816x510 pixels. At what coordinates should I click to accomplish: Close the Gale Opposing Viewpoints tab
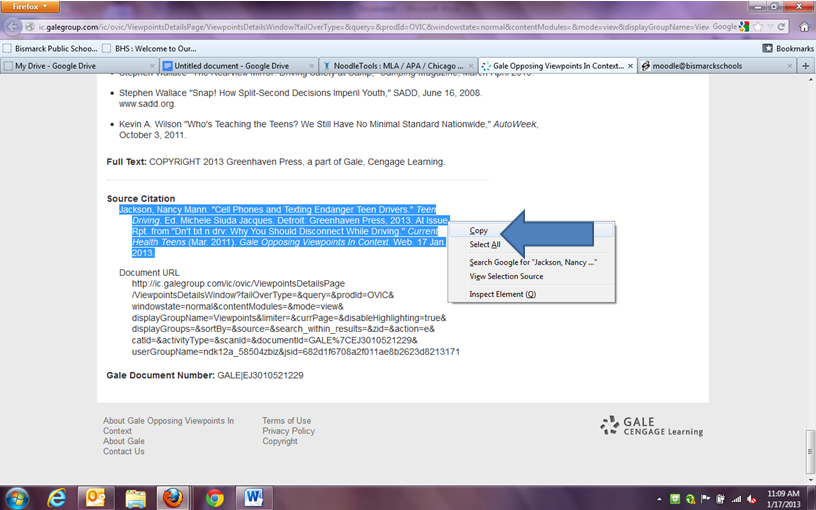point(630,66)
